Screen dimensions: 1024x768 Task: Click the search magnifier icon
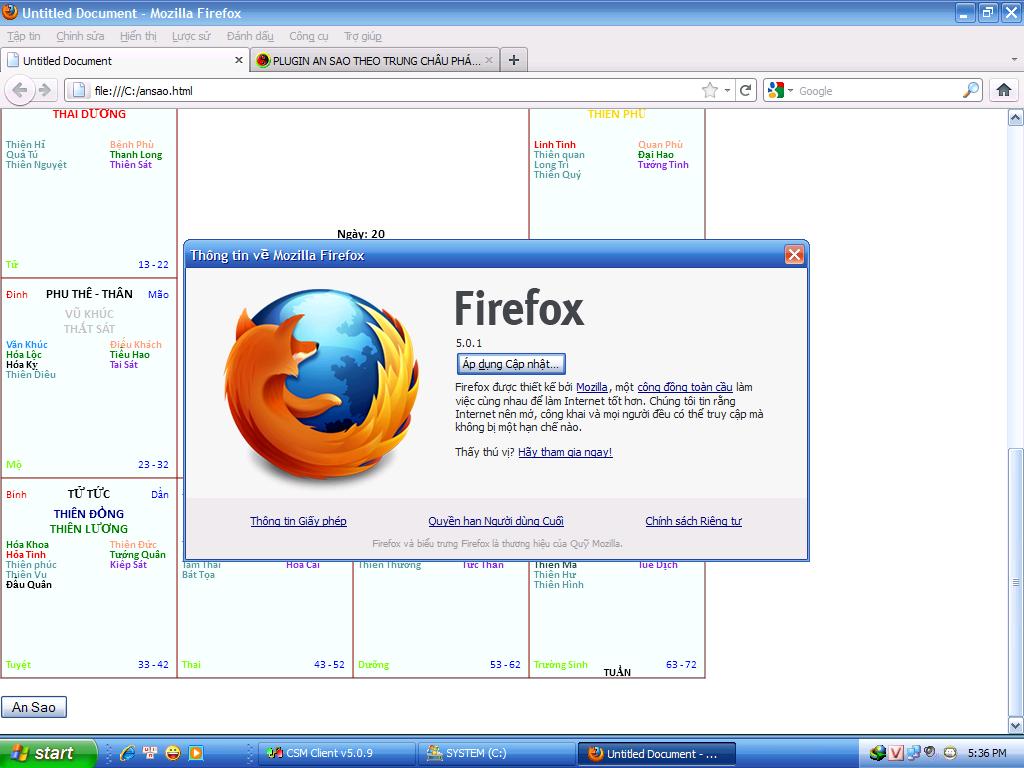[x=970, y=90]
